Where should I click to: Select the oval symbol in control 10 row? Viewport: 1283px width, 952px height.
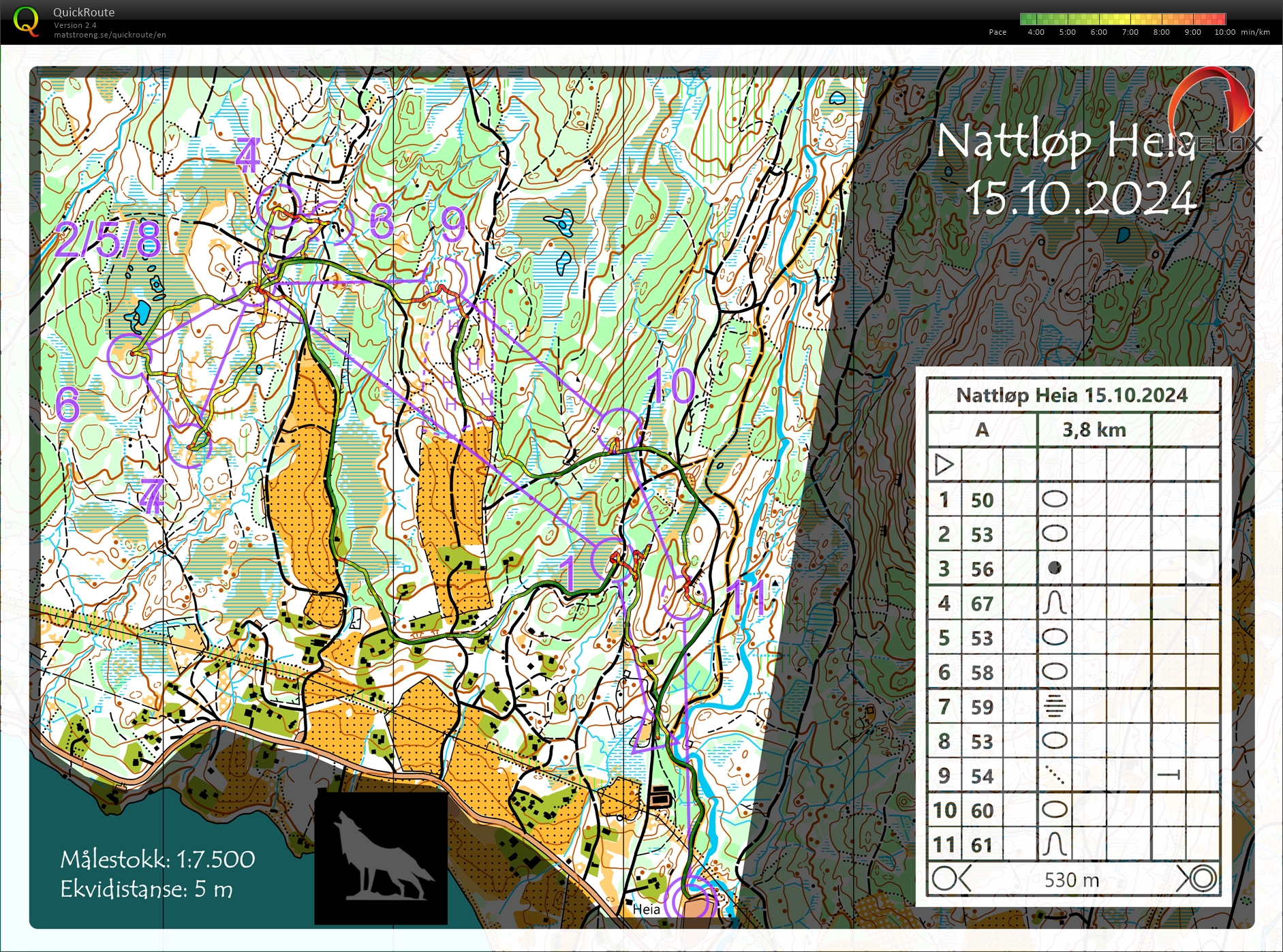1054,810
